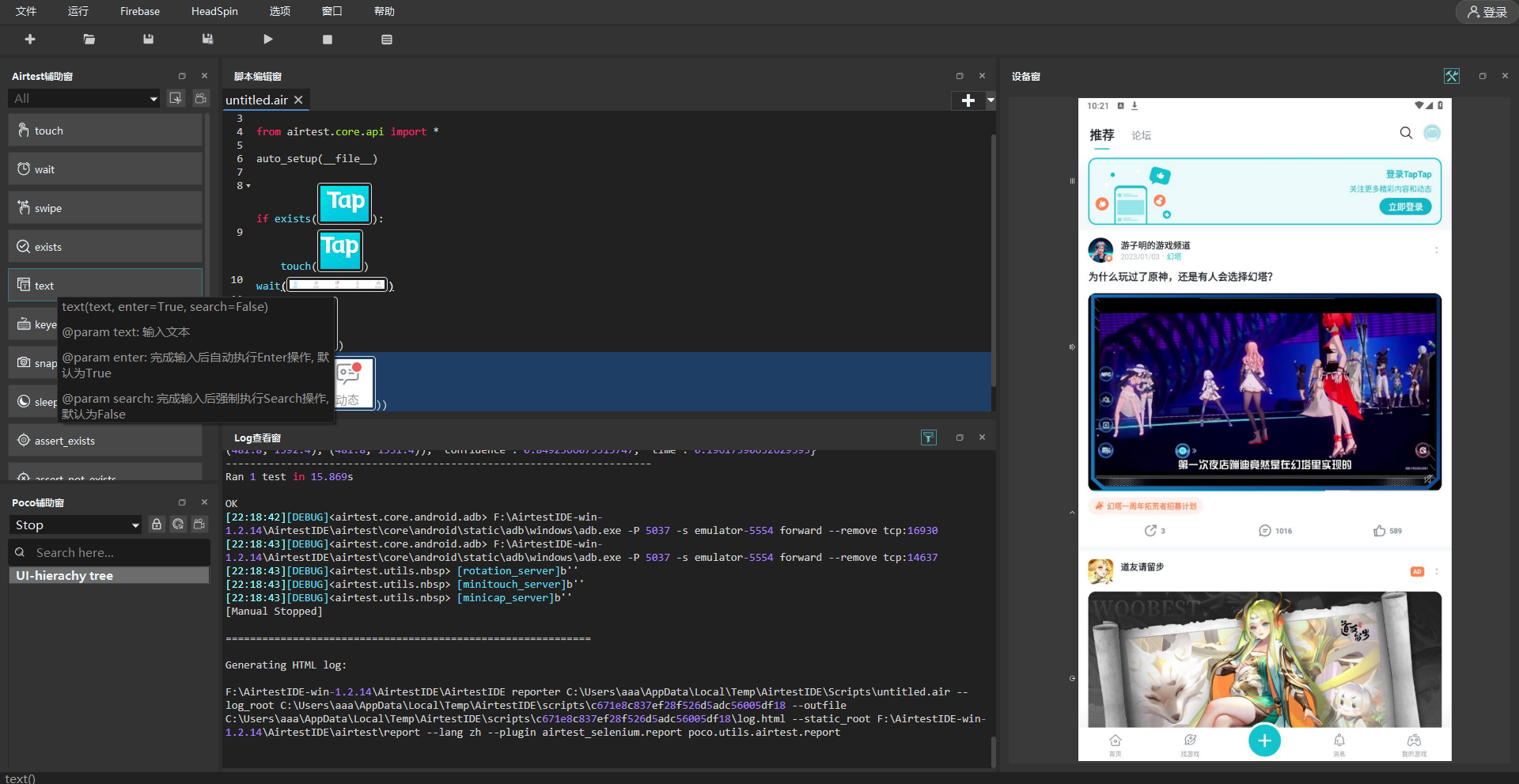
Task: Click the Tap image inside the touch() call
Action: 340,250
